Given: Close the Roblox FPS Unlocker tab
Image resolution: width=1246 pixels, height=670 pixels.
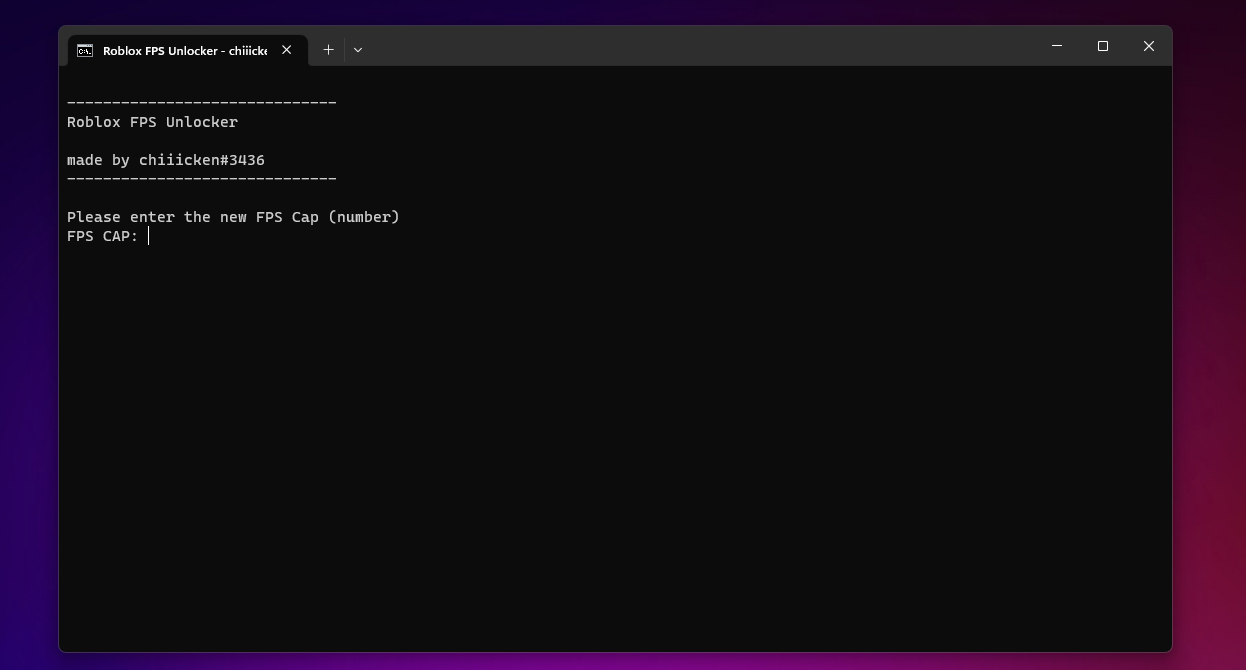Looking at the screenshot, I should (x=287, y=50).
